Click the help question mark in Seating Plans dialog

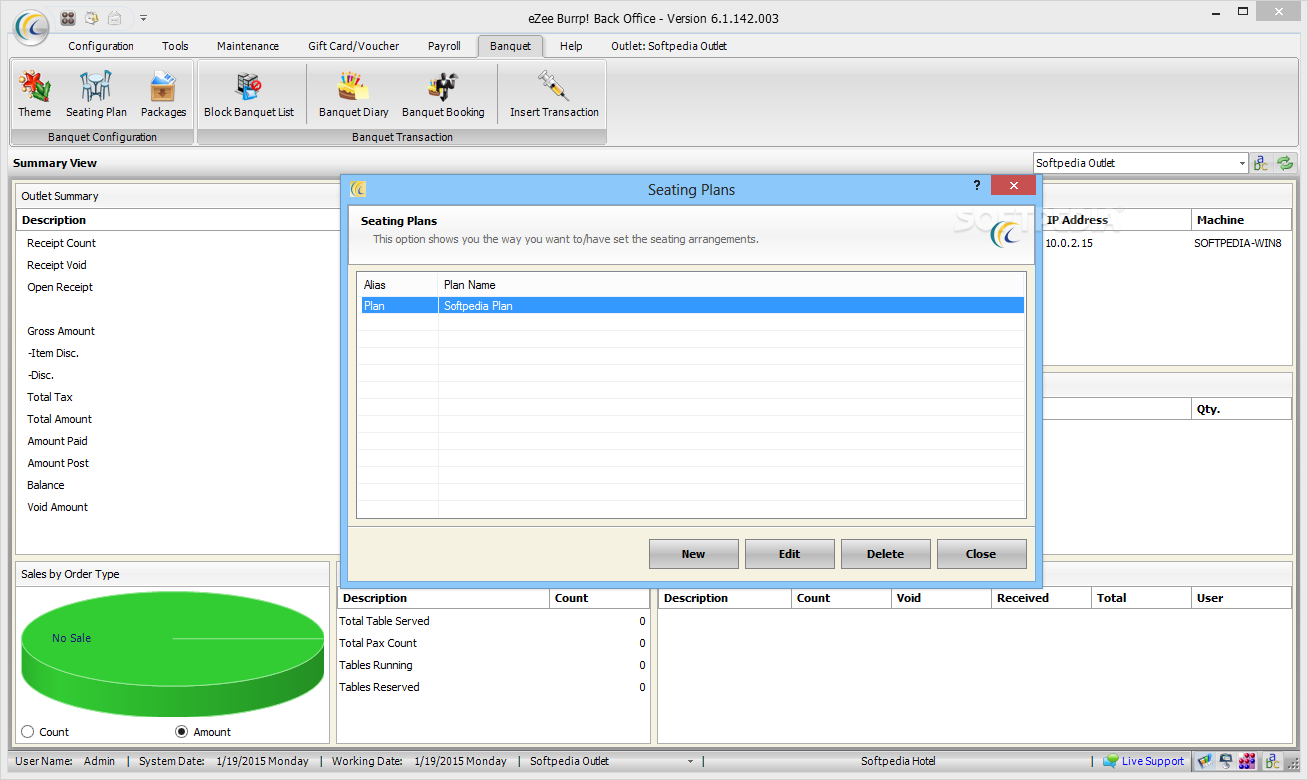[x=977, y=186]
